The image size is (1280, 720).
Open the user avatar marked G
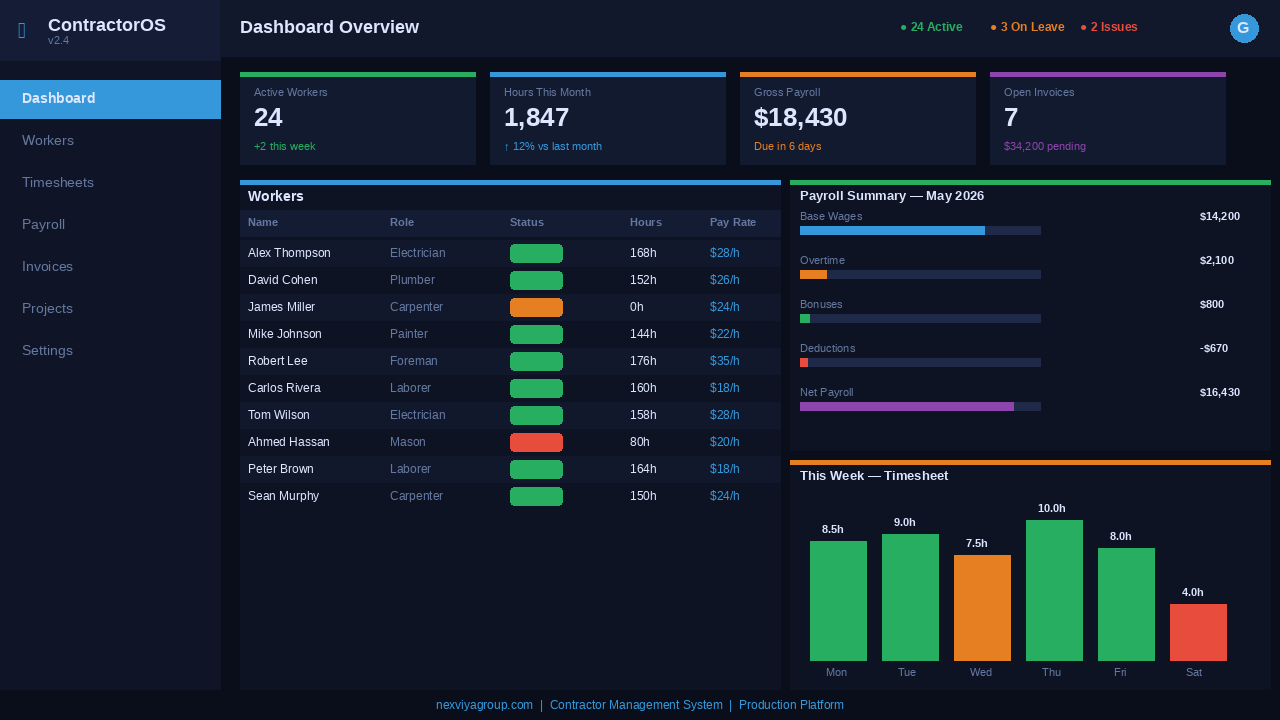pyautogui.click(x=1244, y=29)
